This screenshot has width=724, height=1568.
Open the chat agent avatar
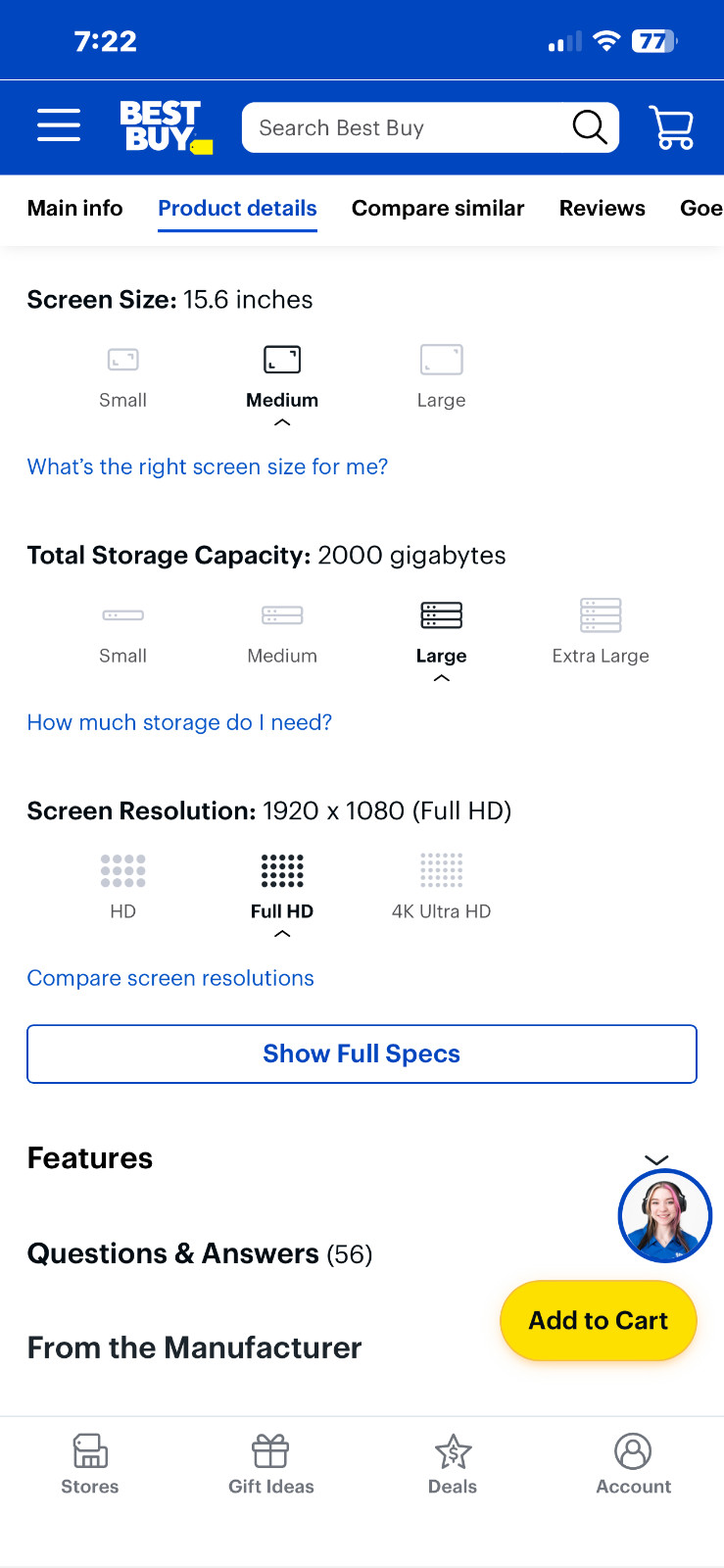[x=665, y=1216]
